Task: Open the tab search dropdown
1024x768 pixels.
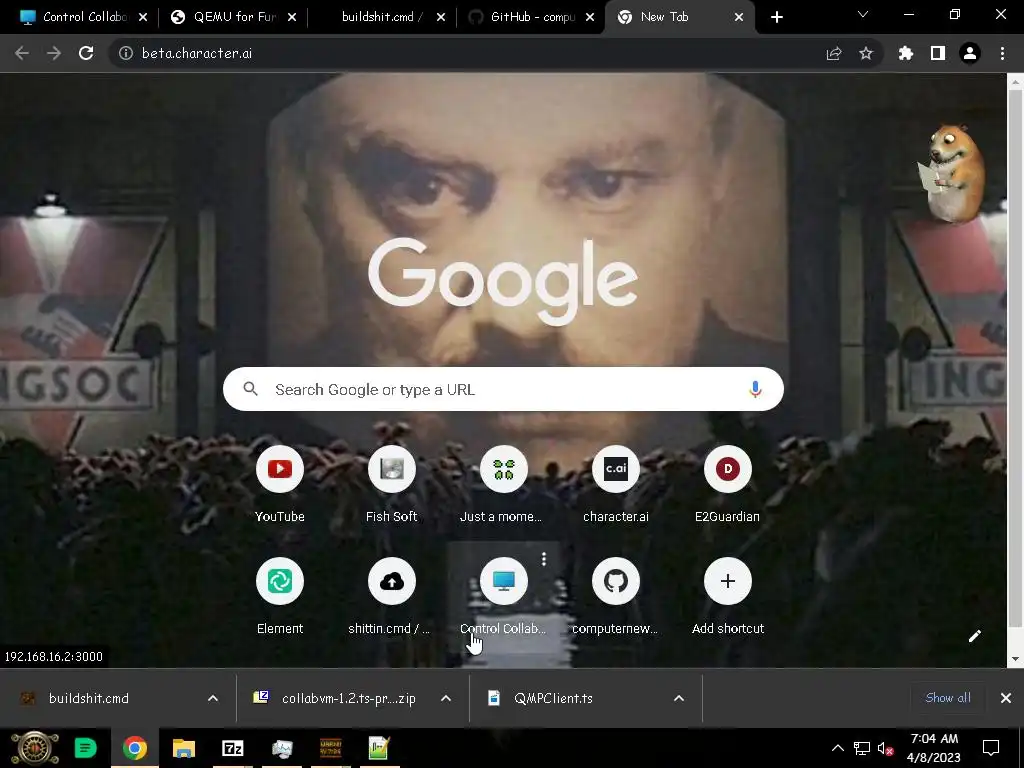Action: click(x=863, y=14)
